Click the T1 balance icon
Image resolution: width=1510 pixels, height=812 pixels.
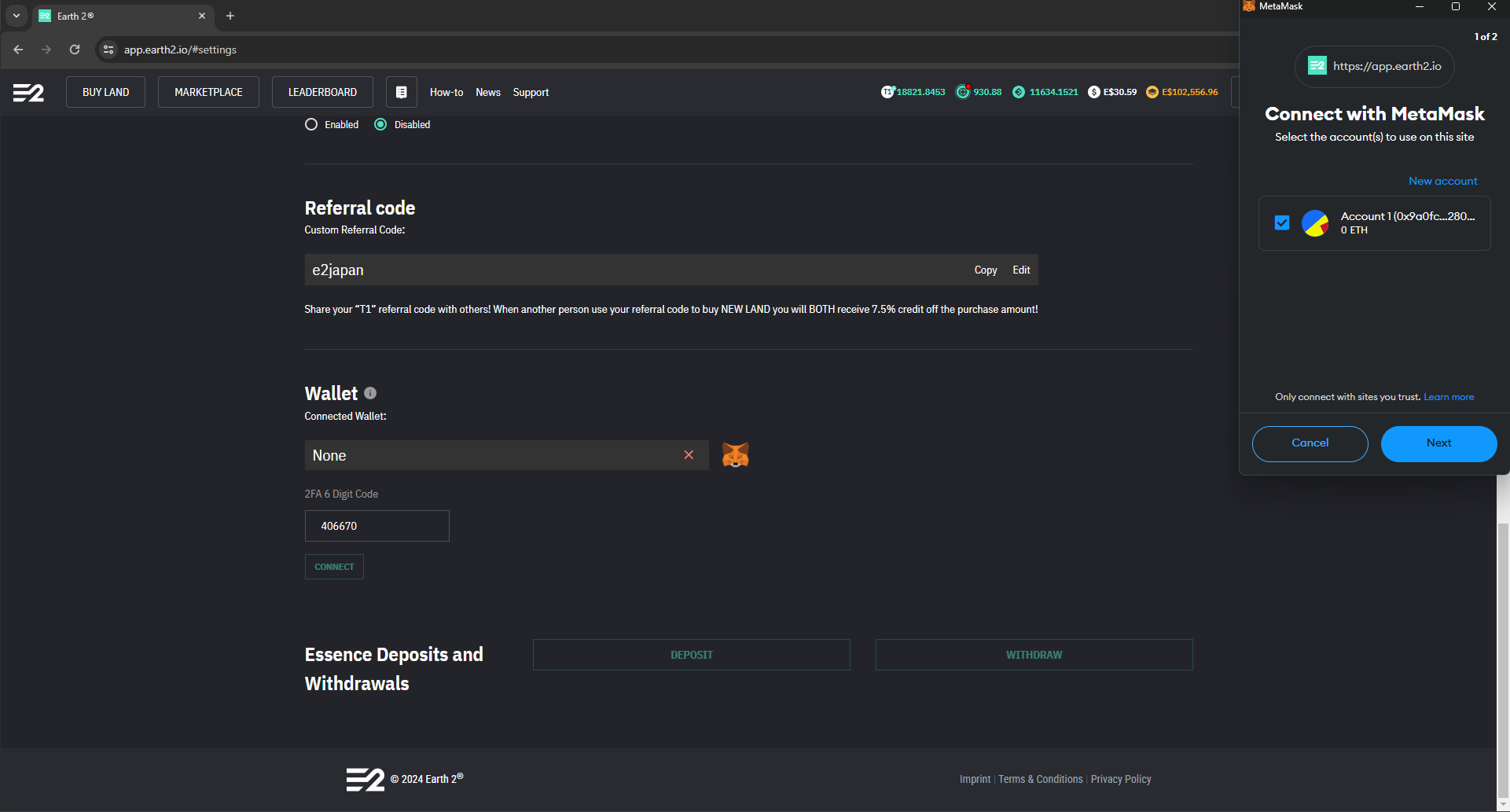coord(887,92)
